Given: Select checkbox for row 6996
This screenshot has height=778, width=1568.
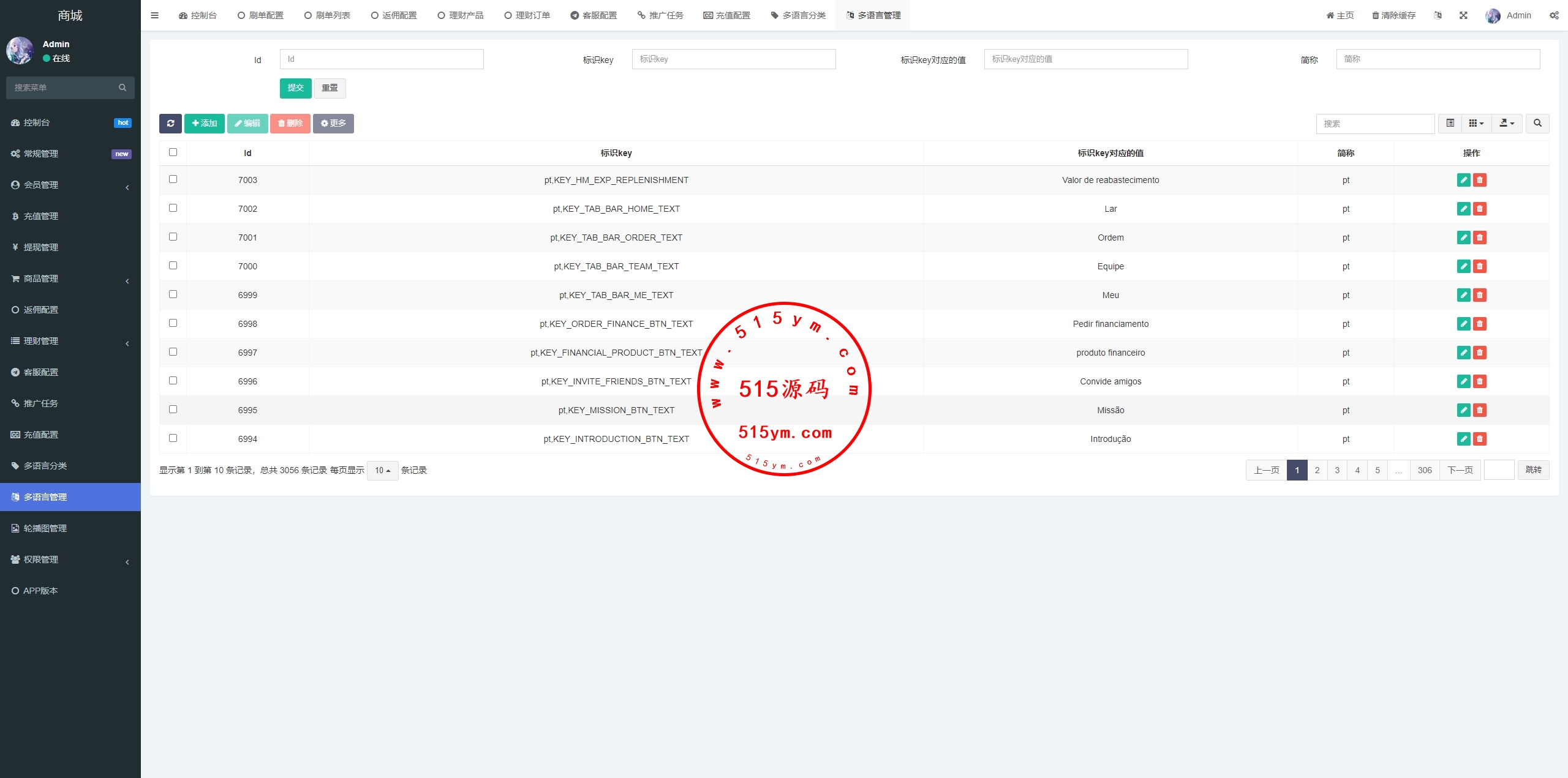Looking at the screenshot, I should 173,381.
